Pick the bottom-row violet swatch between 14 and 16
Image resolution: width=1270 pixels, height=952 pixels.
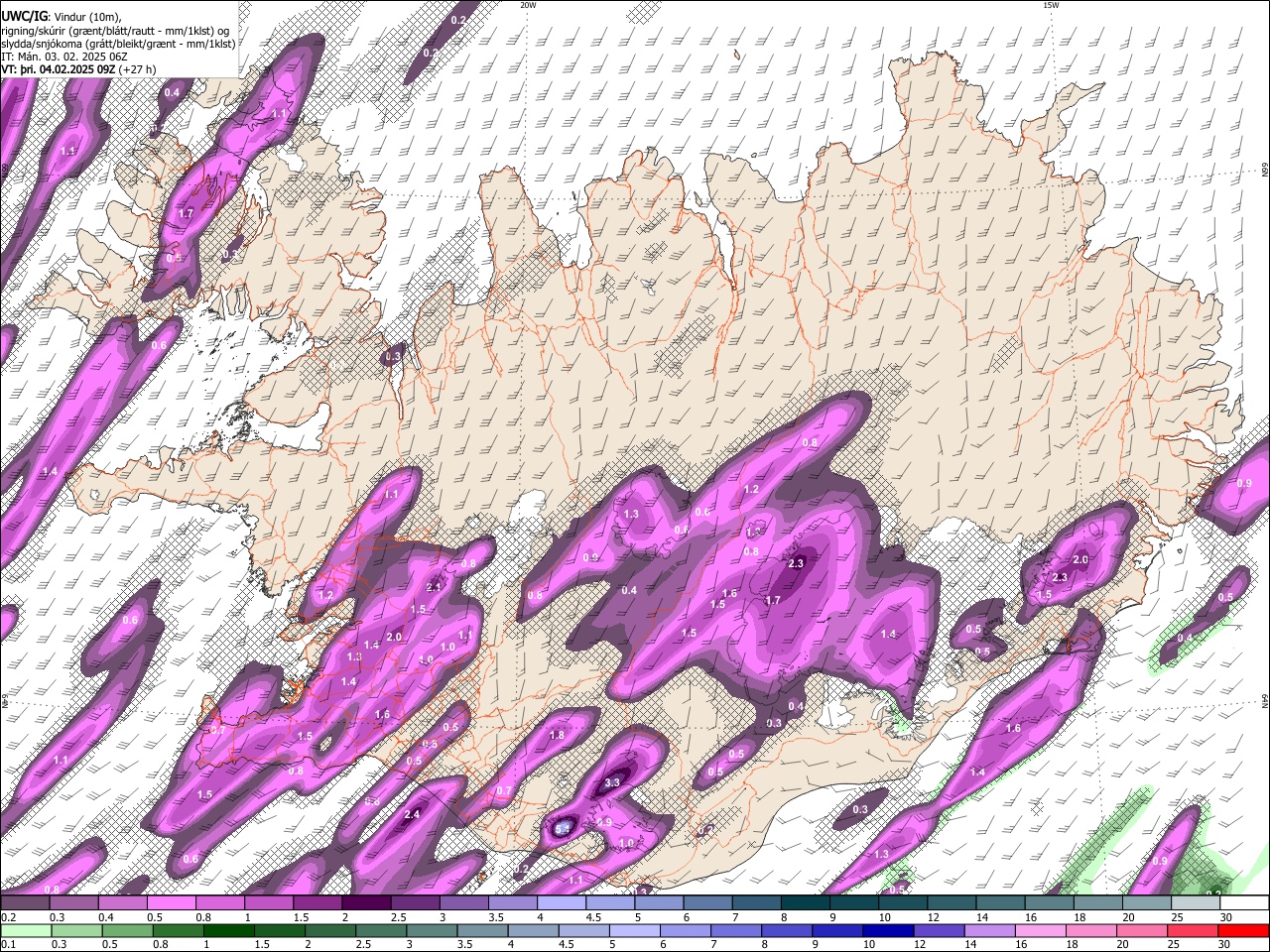click(x=989, y=930)
